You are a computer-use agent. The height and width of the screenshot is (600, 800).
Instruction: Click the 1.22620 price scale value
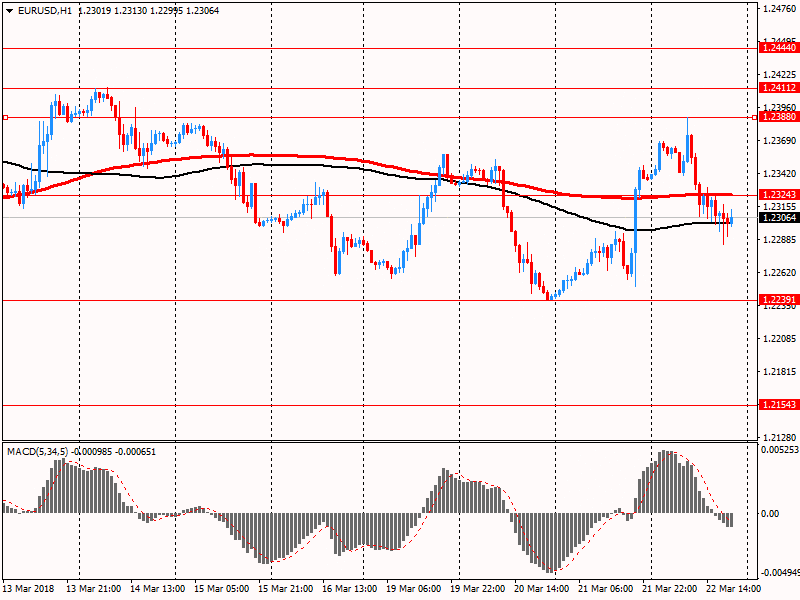(780, 273)
